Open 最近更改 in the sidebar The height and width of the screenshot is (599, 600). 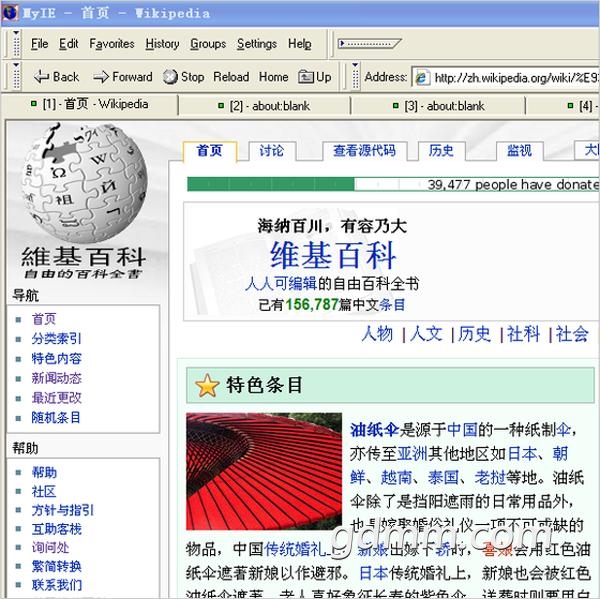tap(57, 398)
